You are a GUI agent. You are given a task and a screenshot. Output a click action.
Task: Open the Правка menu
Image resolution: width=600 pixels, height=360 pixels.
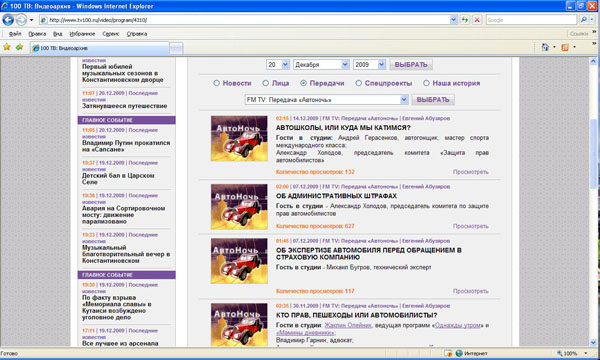pyautogui.click(x=37, y=34)
